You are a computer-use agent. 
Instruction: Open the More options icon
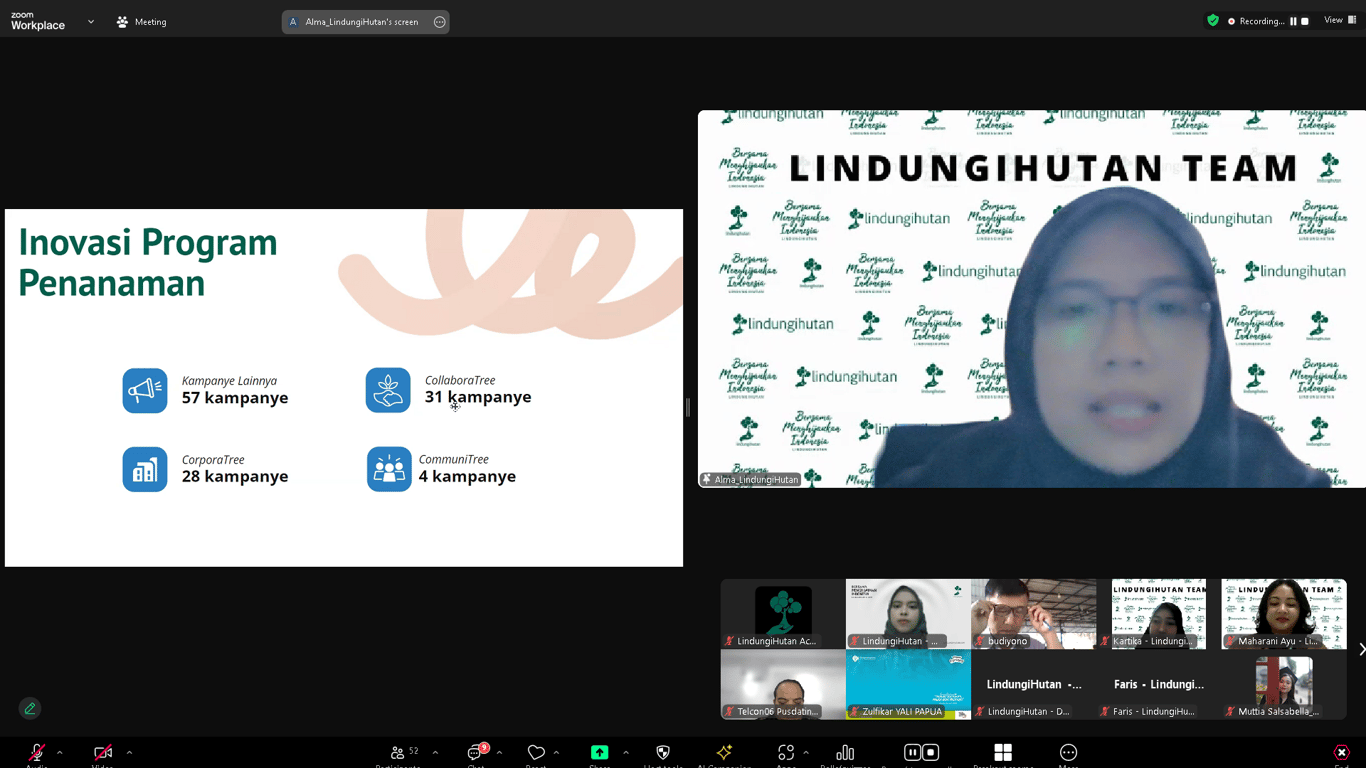tap(1068, 752)
